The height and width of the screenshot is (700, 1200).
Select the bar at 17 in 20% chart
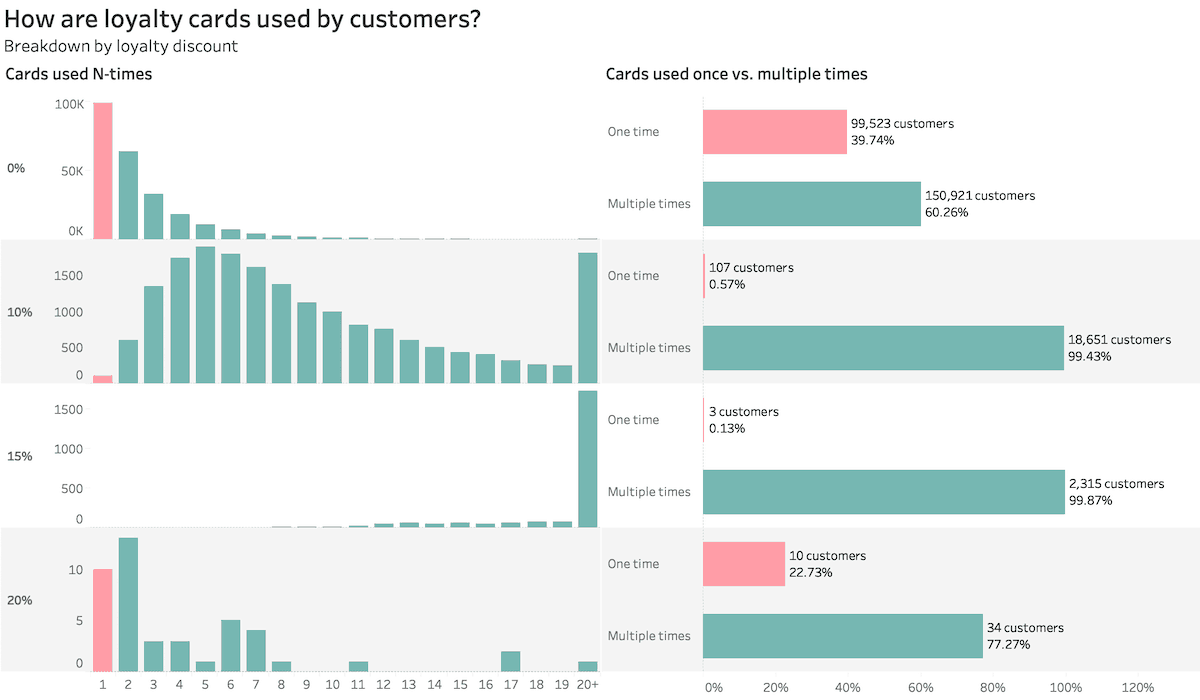pyautogui.click(x=511, y=661)
